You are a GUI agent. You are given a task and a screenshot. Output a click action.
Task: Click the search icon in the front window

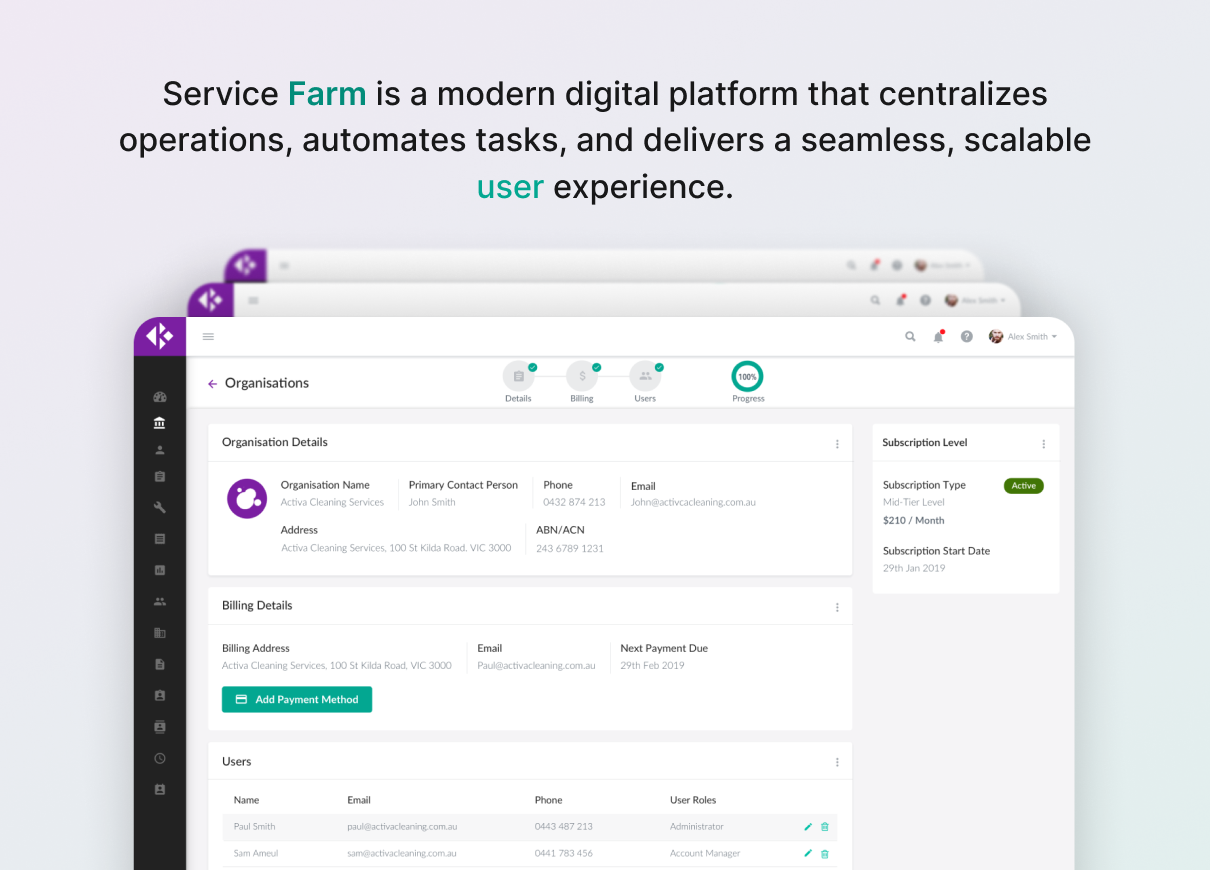910,337
